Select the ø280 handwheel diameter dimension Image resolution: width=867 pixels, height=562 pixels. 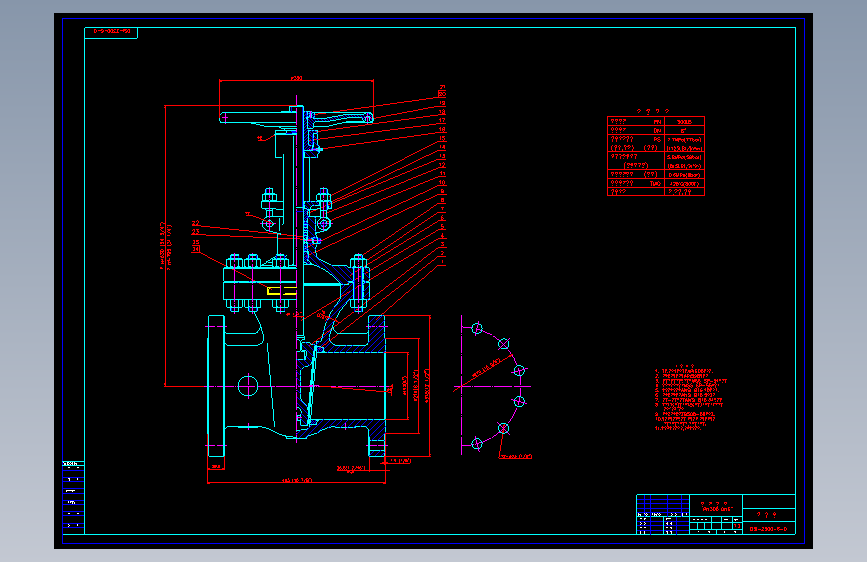coord(296,79)
